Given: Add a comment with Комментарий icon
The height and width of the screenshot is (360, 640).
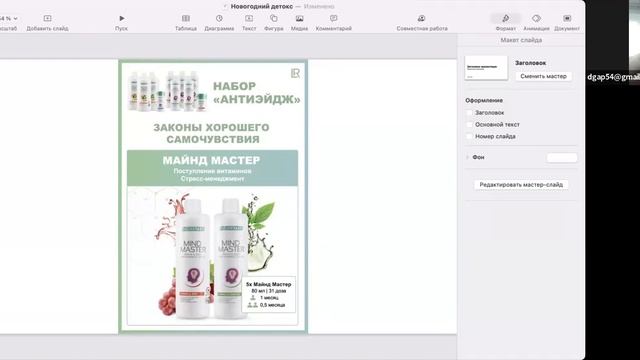Looking at the screenshot, I should click(333, 18).
